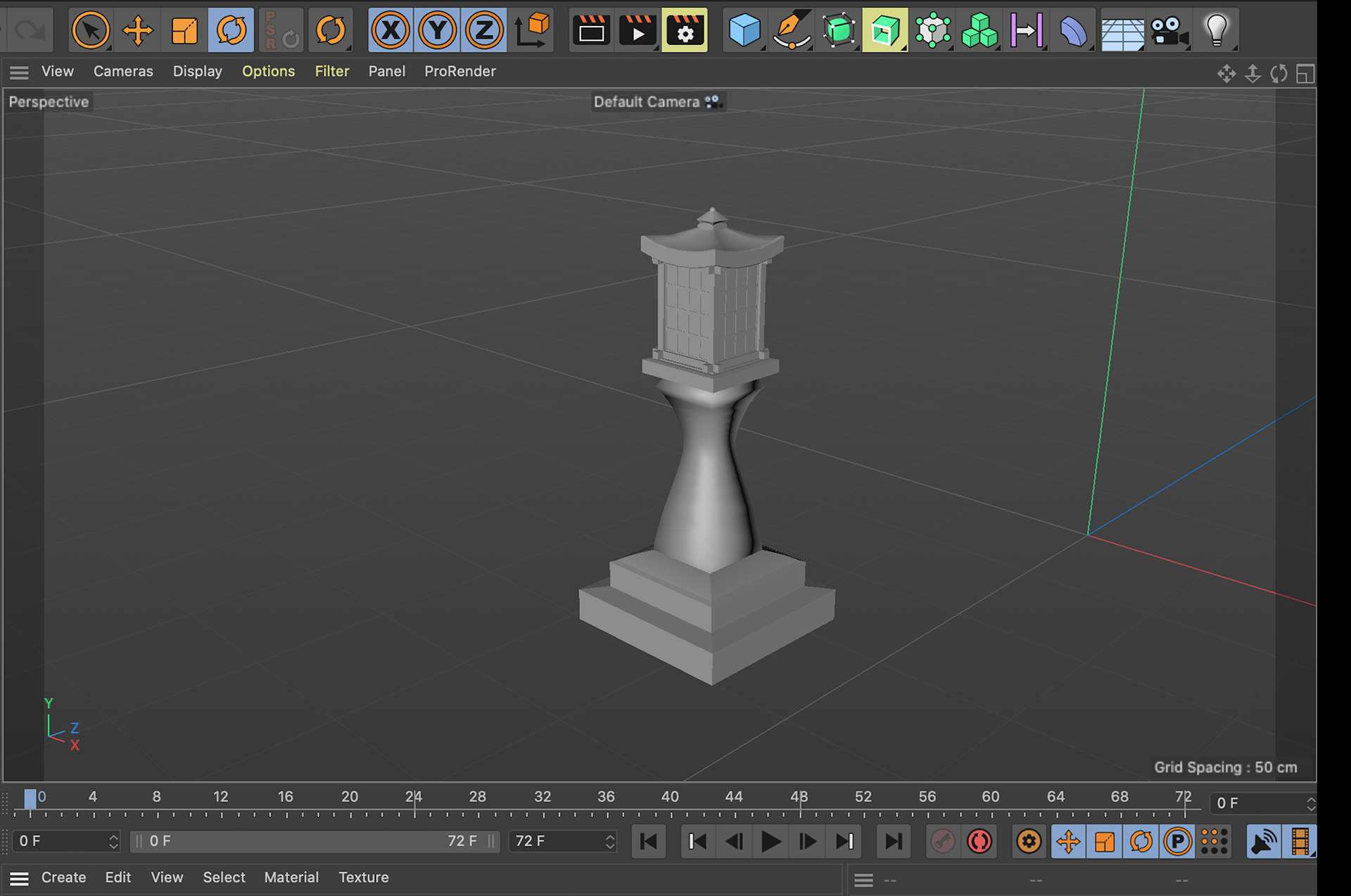Open material manager hamburger menu
Viewport: 1351px width, 896px height.
pyautogui.click(x=19, y=878)
